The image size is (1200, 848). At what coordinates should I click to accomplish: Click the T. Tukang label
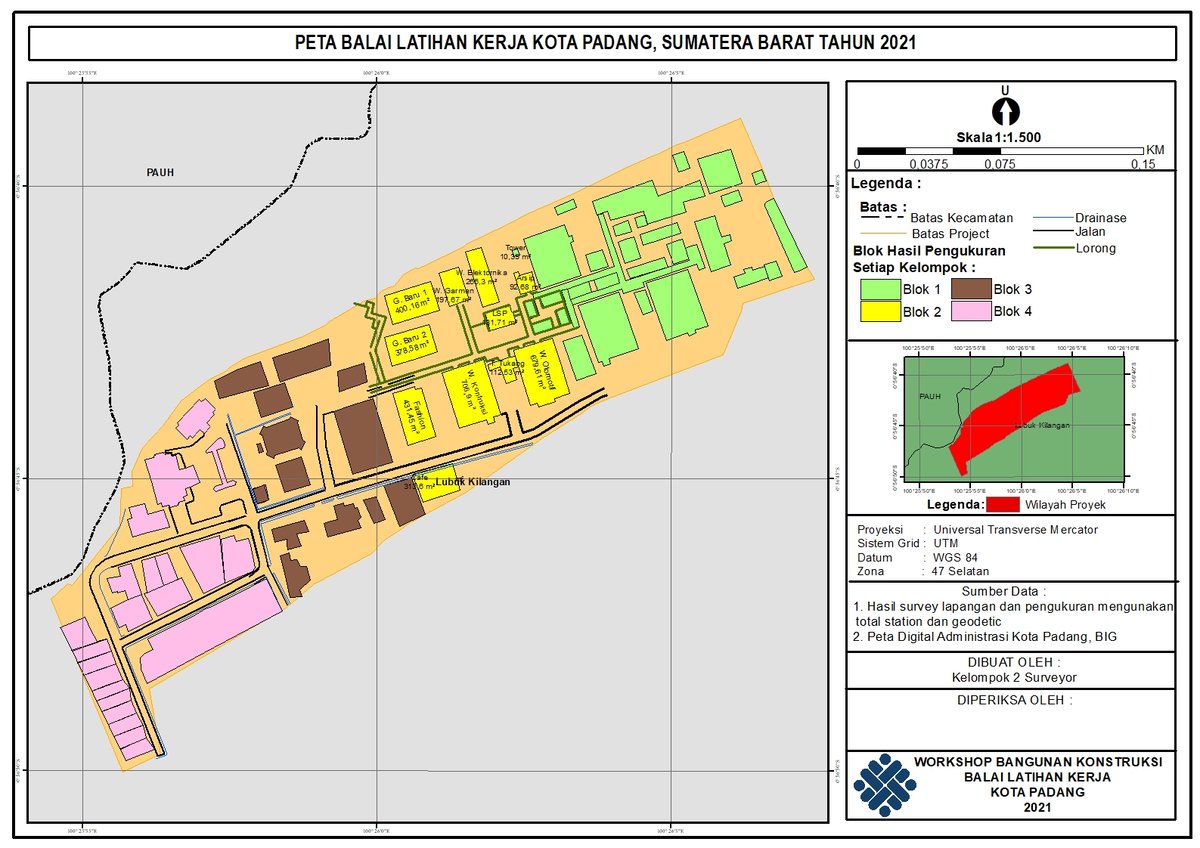(507, 363)
